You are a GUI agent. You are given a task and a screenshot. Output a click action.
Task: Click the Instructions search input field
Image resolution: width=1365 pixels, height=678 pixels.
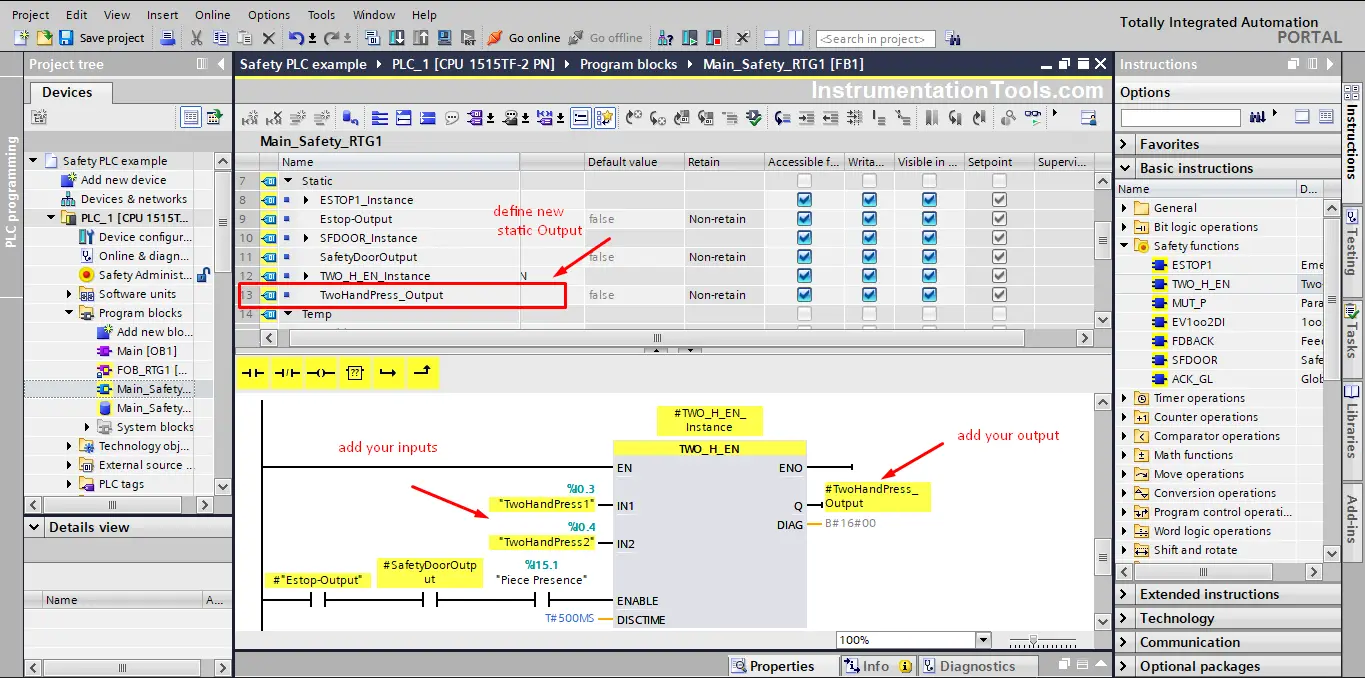[x=1181, y=118]
